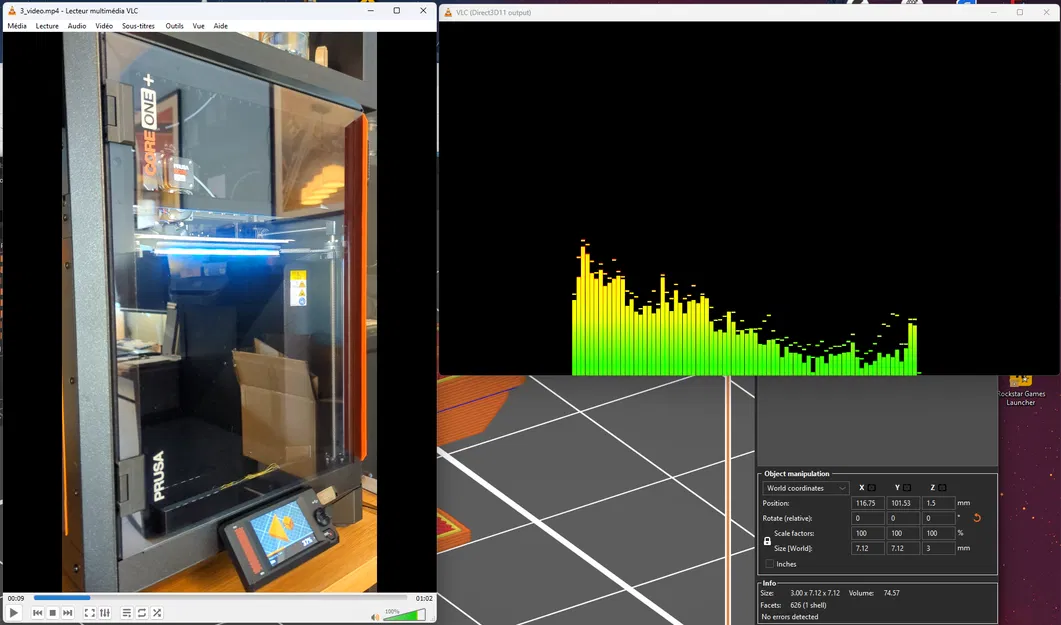Toggle VLC fullscreen mode
Viewport: 1061px width, 625px height.
(x=89, y=613)
